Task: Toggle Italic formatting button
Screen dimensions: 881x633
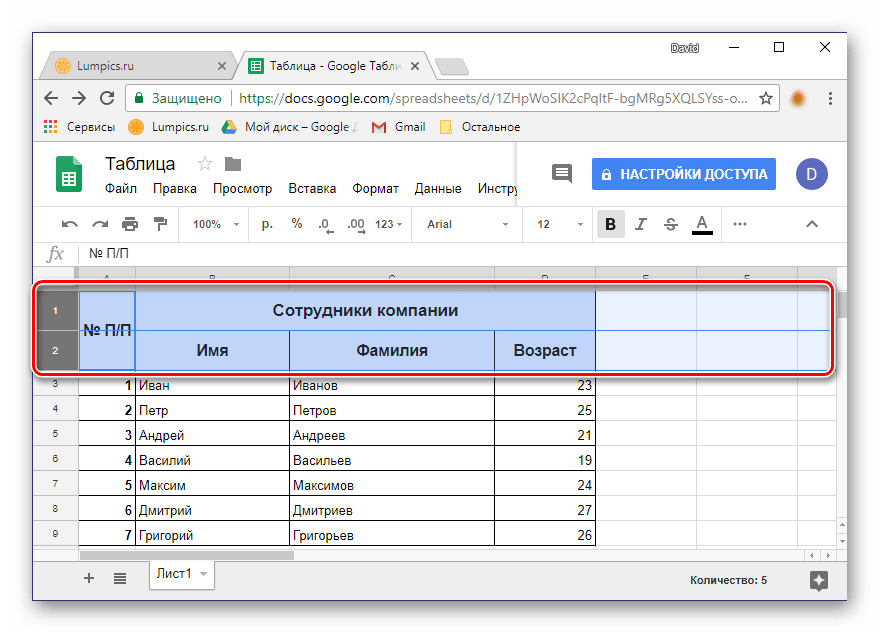Action: click(x=640, y=224)
